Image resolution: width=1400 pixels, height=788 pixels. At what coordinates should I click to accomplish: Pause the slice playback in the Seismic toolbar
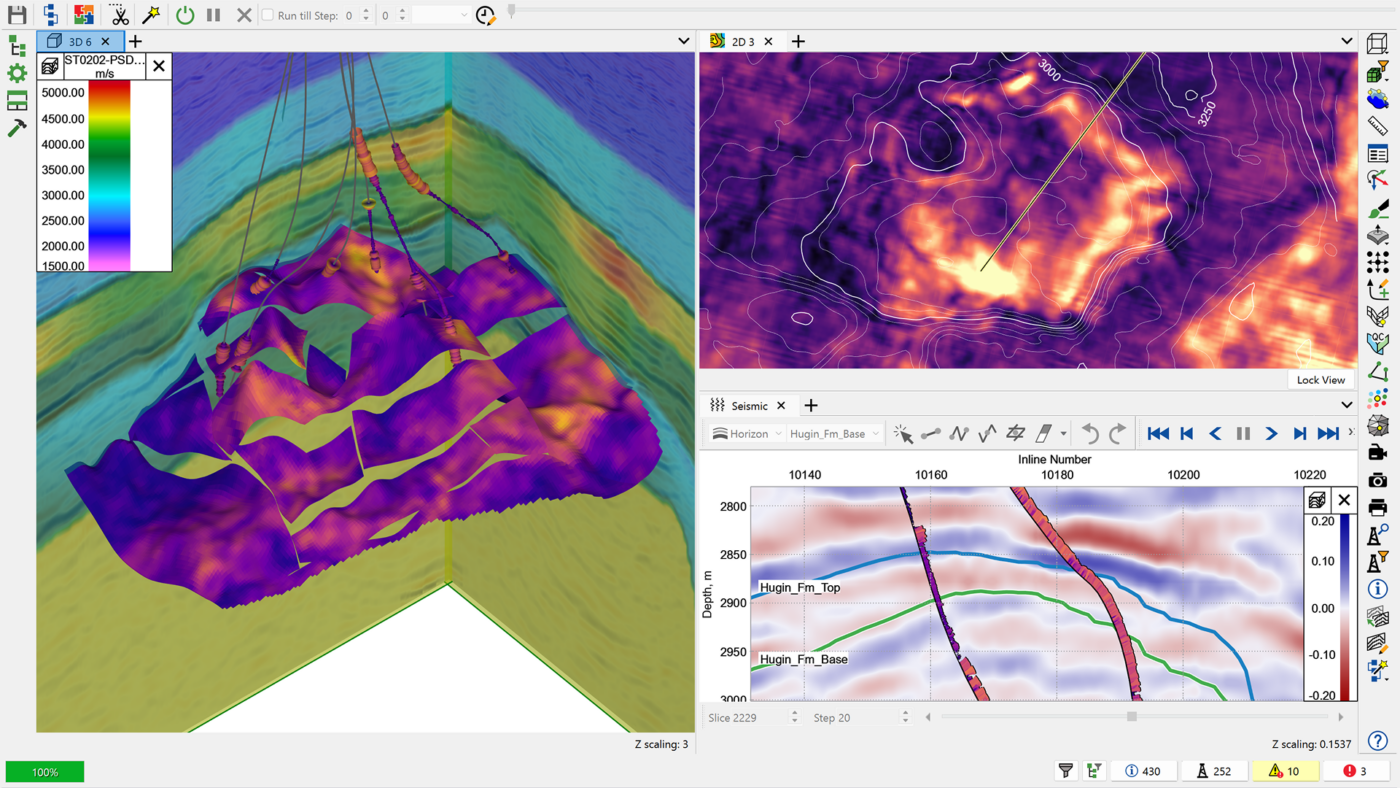pos(1243,434)
